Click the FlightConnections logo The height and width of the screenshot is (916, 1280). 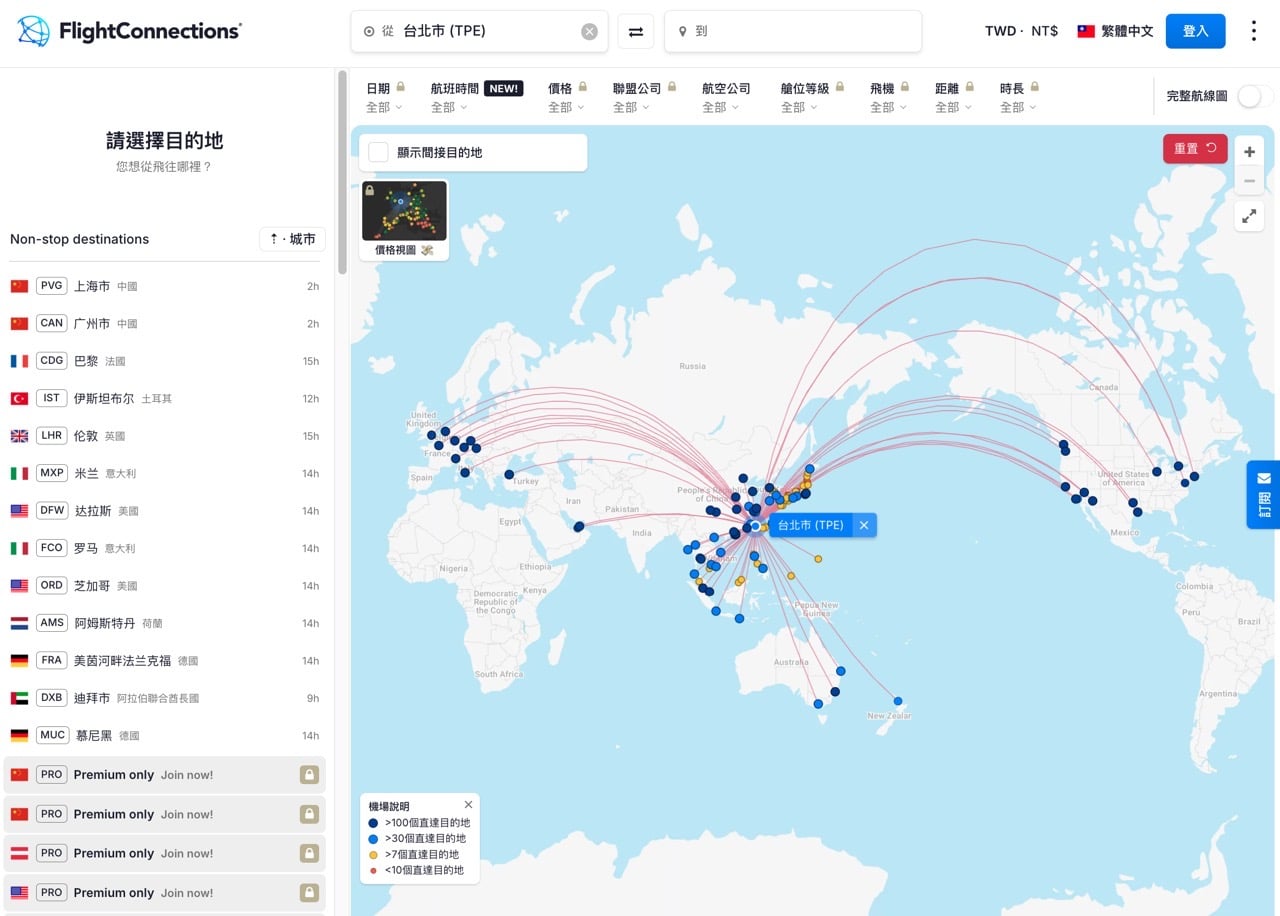click(129, 31)
